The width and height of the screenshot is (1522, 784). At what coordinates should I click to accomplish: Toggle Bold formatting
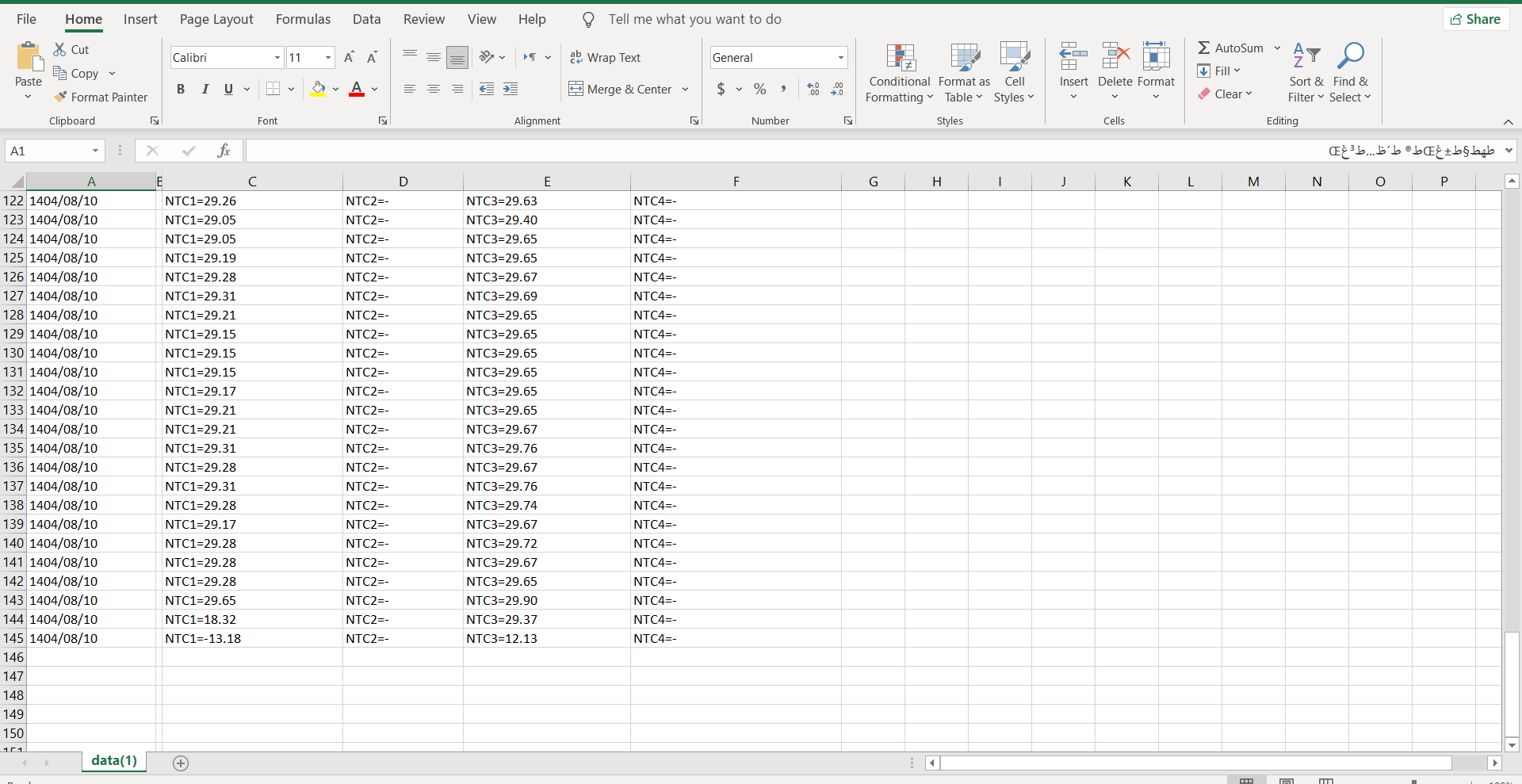pos(181,89)
